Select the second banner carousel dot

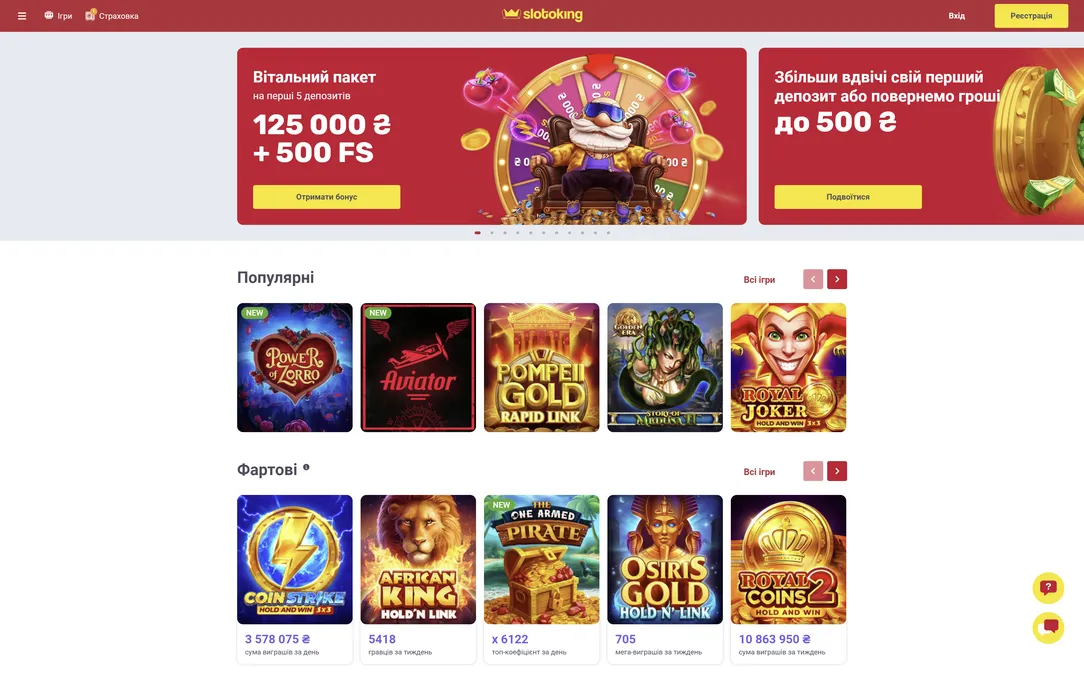[491, 233]
